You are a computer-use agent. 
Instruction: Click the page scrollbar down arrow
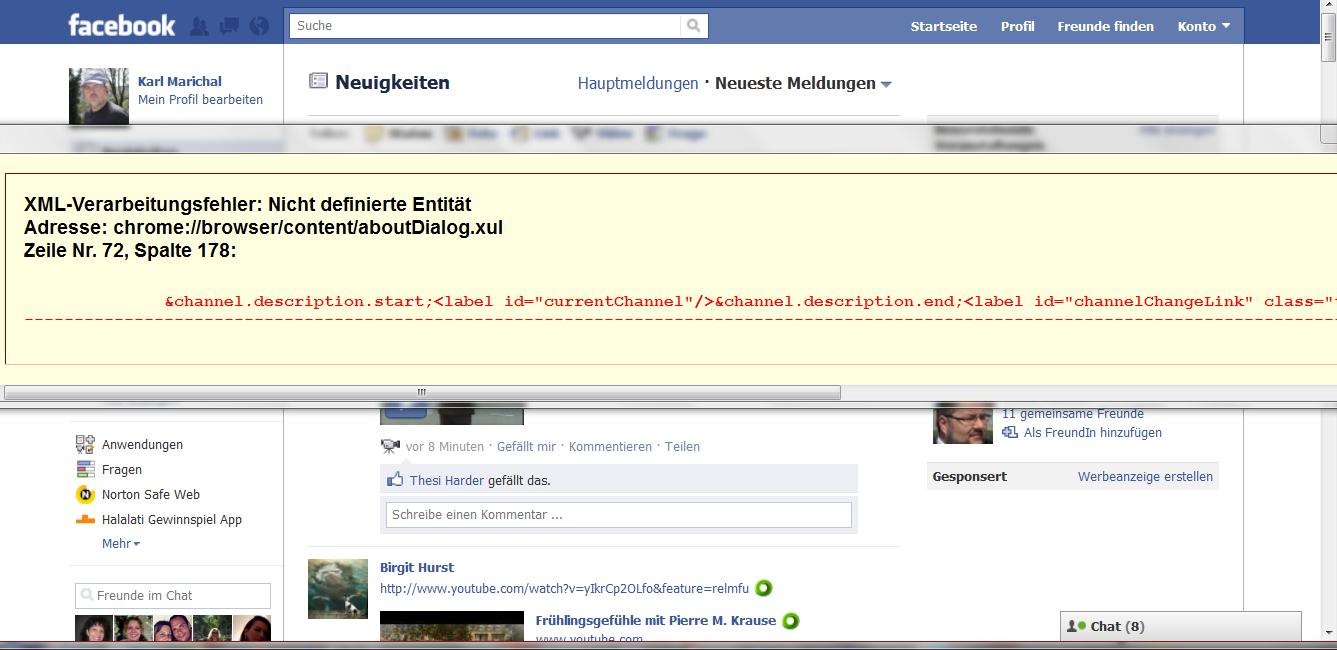tap(1328, 633)
